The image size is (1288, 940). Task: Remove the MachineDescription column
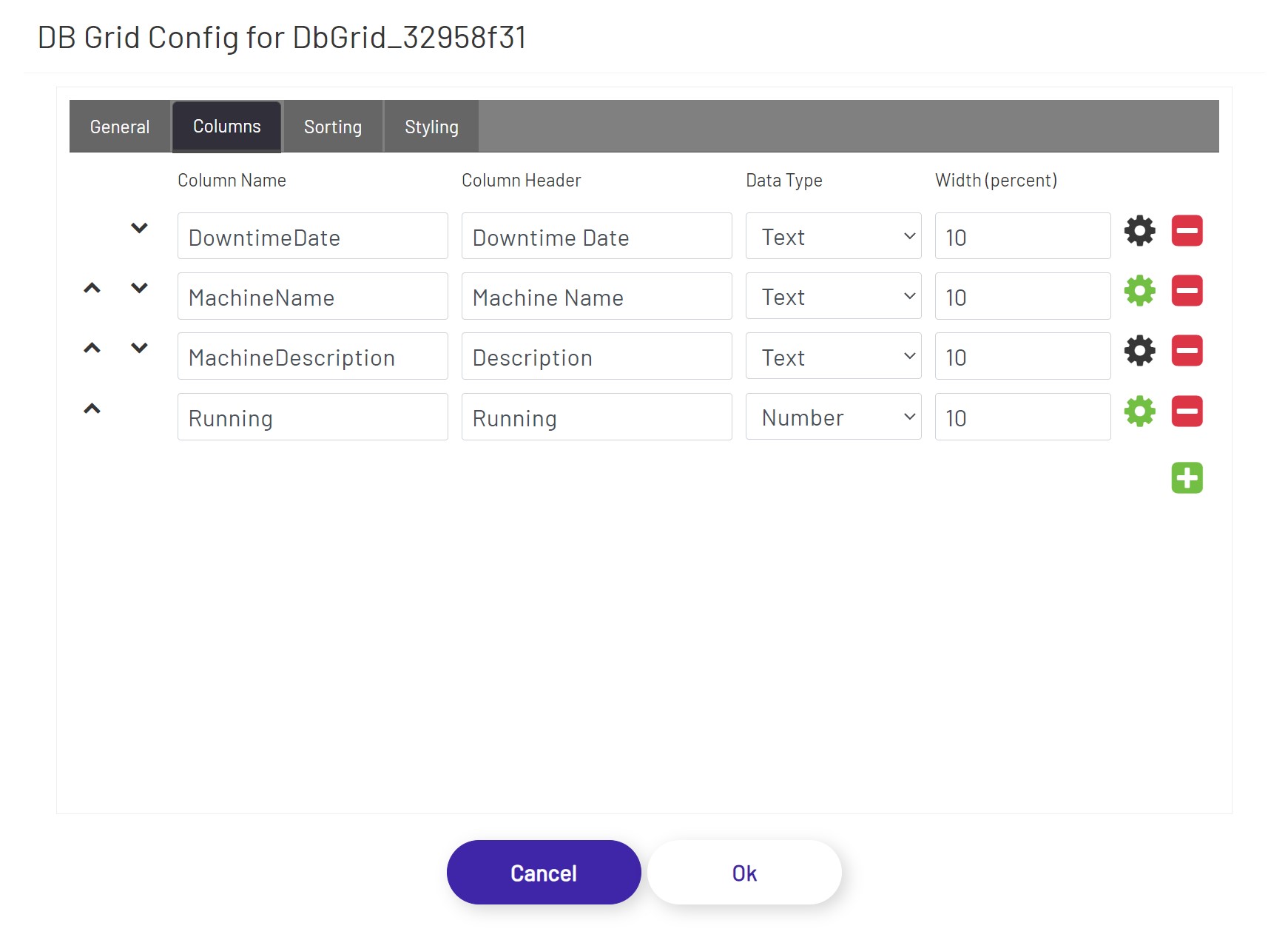(x=1186, y=351)
